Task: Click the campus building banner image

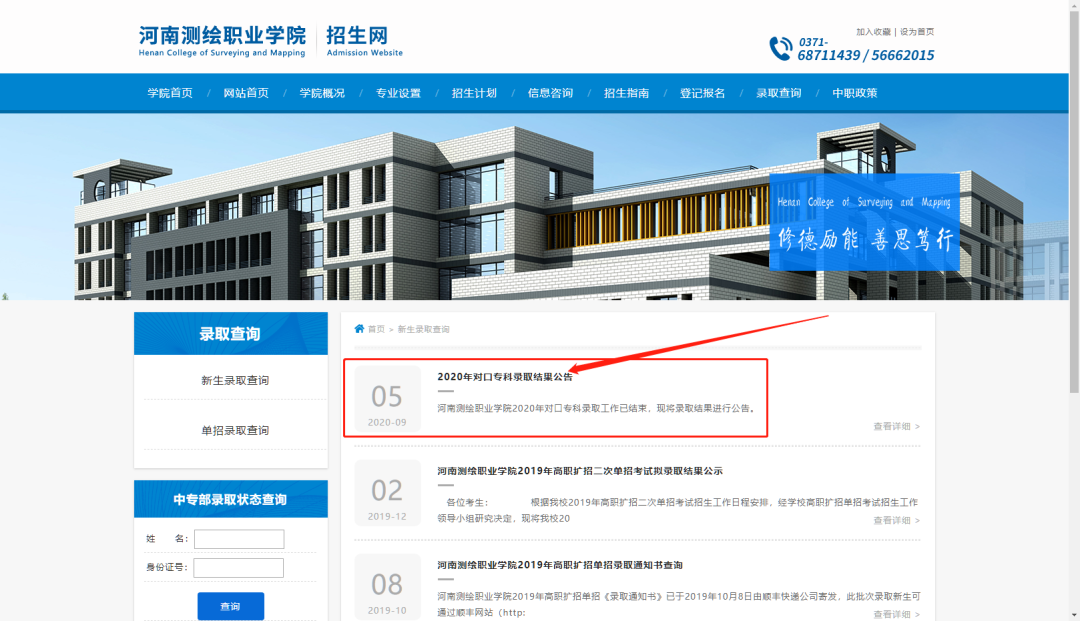Action: [x=534, y=207]
